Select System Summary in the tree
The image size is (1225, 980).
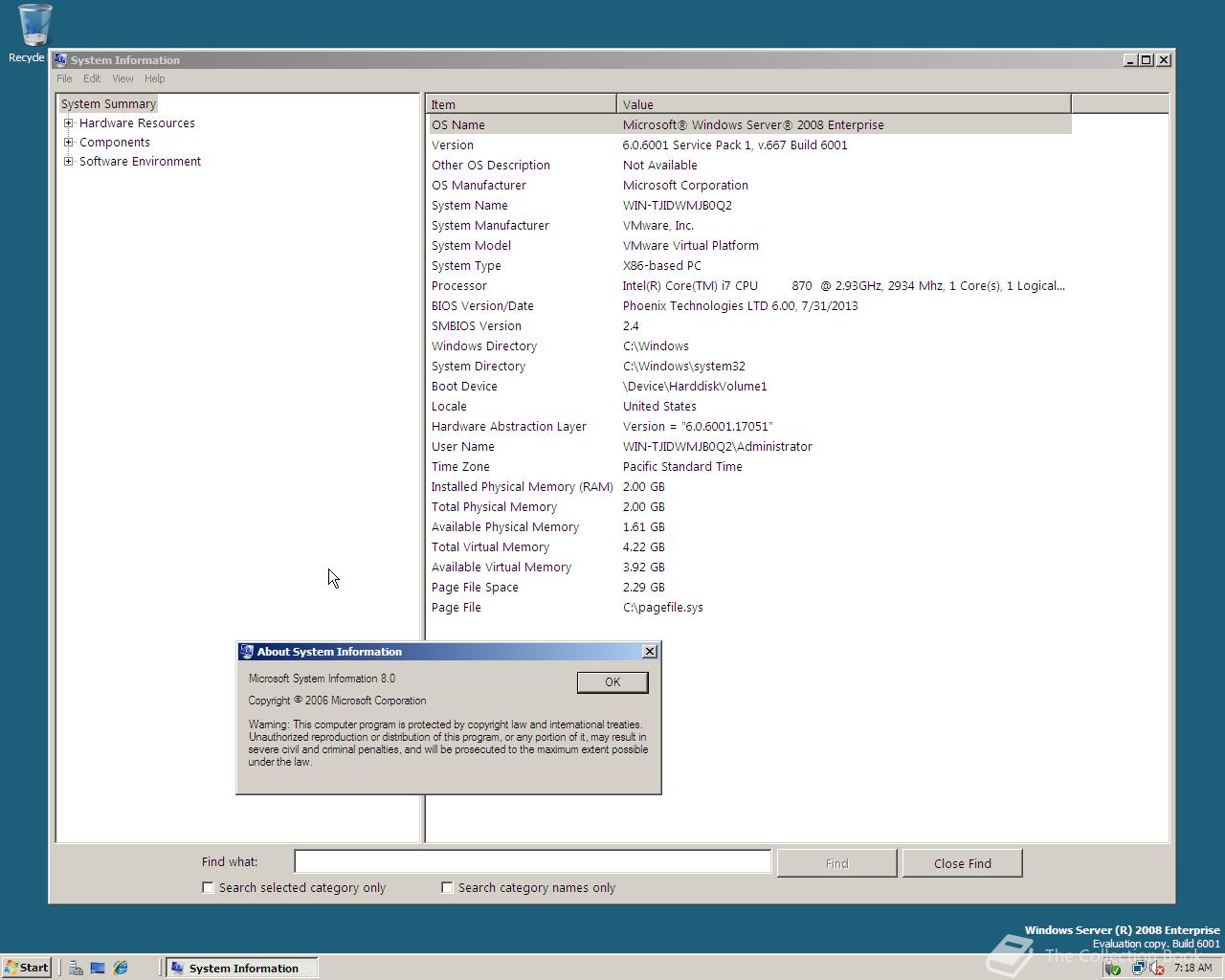108,103
